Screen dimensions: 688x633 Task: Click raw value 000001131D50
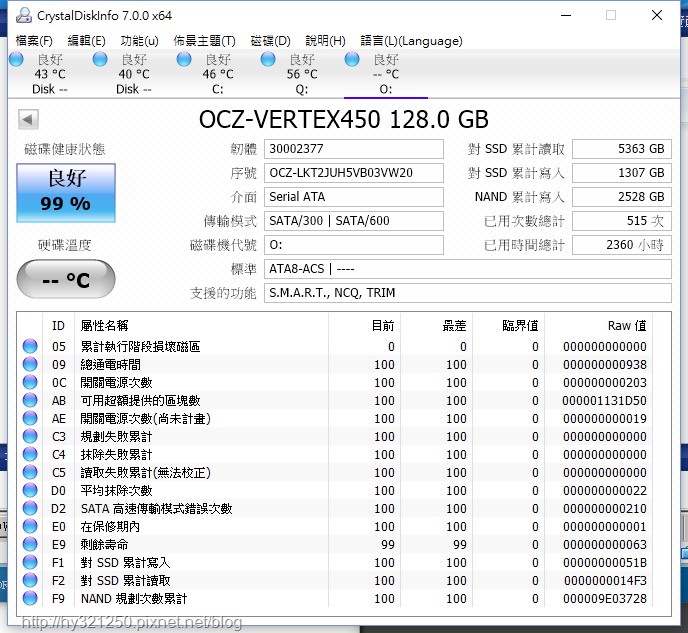tap(605, 401)
